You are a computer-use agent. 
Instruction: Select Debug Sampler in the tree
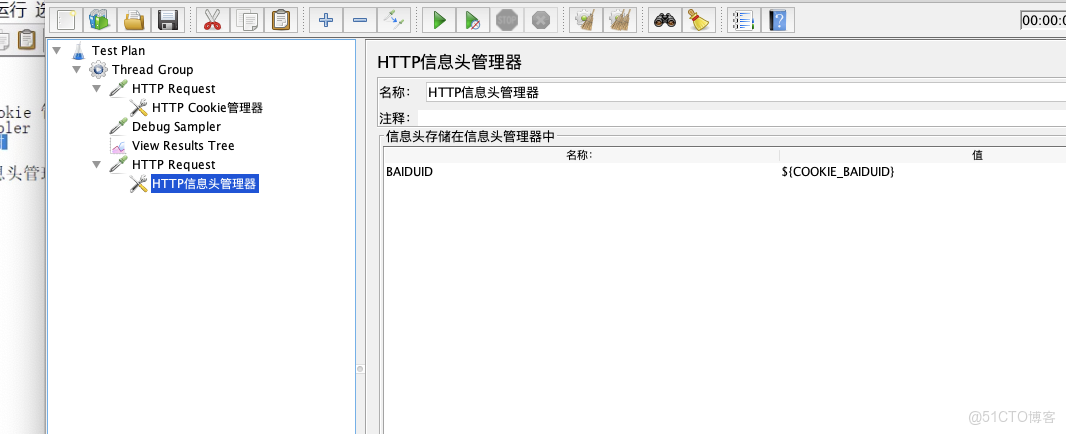pos(176,127)
